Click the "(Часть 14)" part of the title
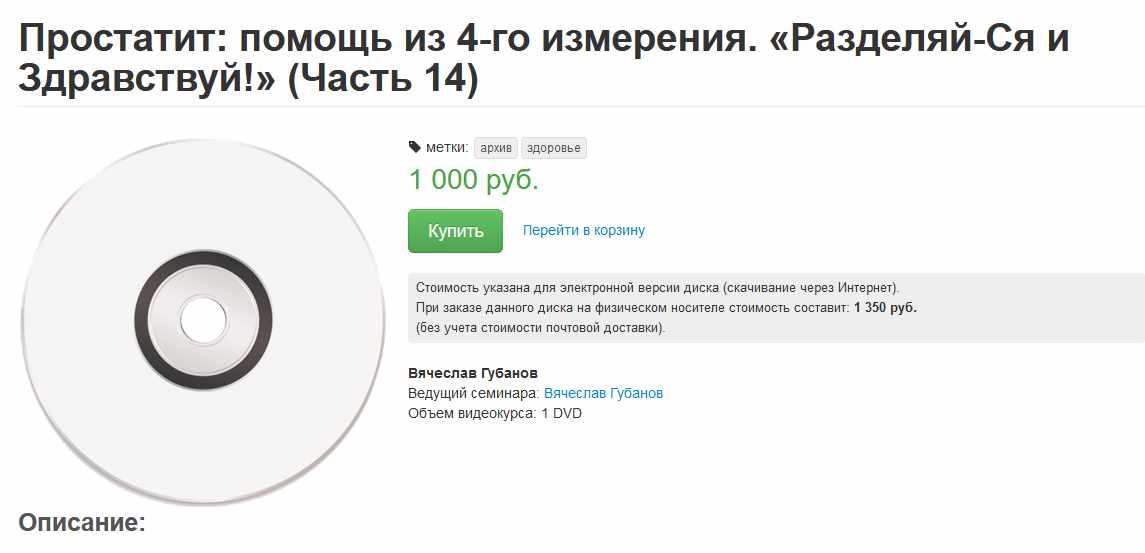The width and height of the screenshot is (1145, 553). pyautogui.click(x=383, y=80)
